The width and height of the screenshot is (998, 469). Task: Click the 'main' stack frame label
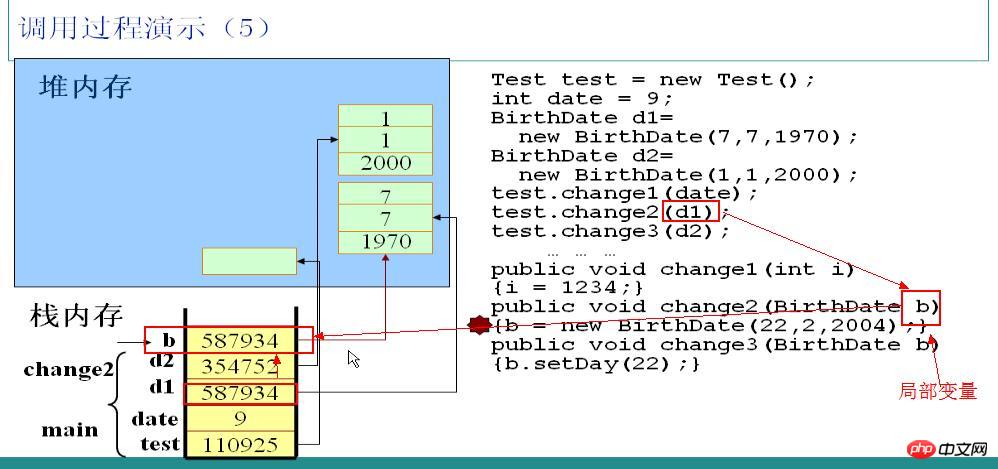click(x=70, y=430)
